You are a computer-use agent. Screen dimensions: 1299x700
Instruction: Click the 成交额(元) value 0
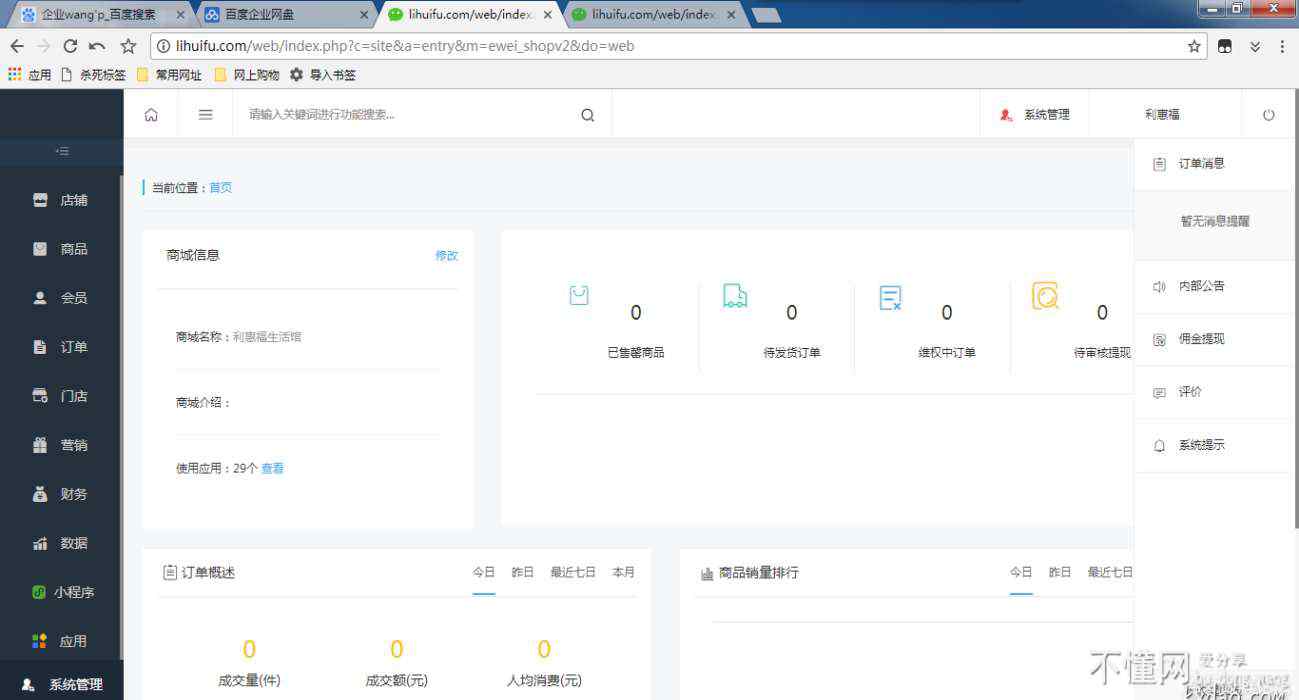tap(396, 650)
